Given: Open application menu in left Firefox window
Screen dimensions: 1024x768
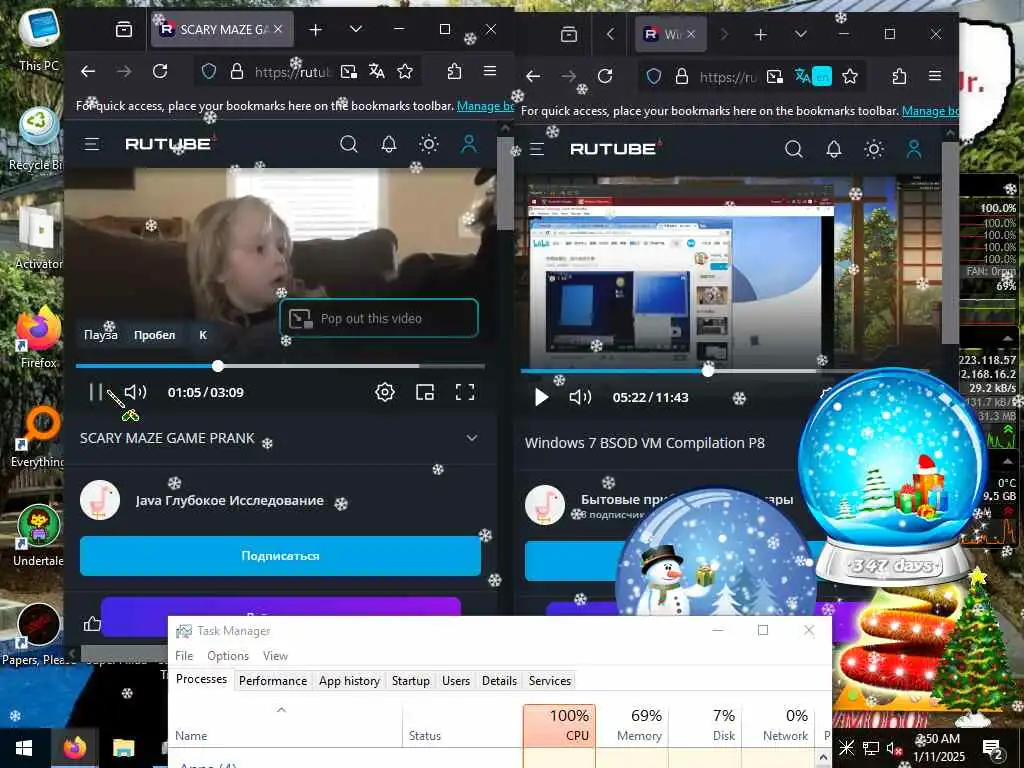Looking at the screenshot, I should pos(490,71).
